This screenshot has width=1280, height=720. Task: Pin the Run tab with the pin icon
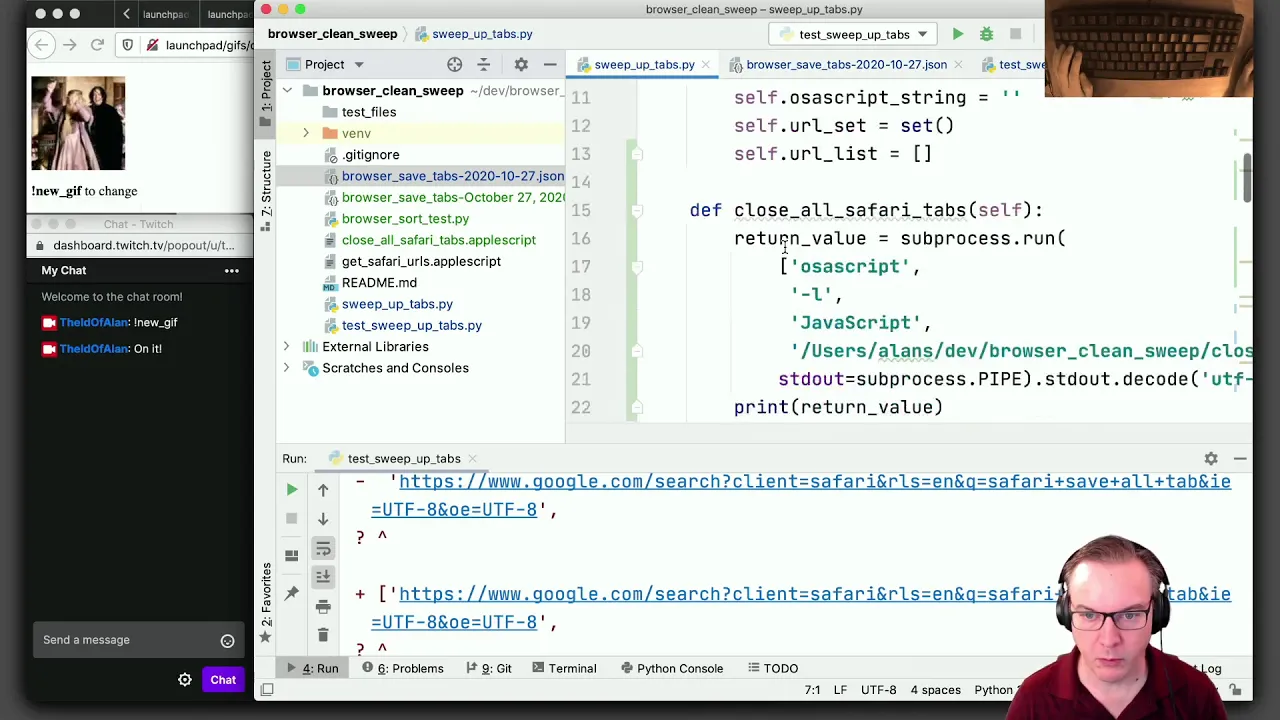[x=292, y=594]
